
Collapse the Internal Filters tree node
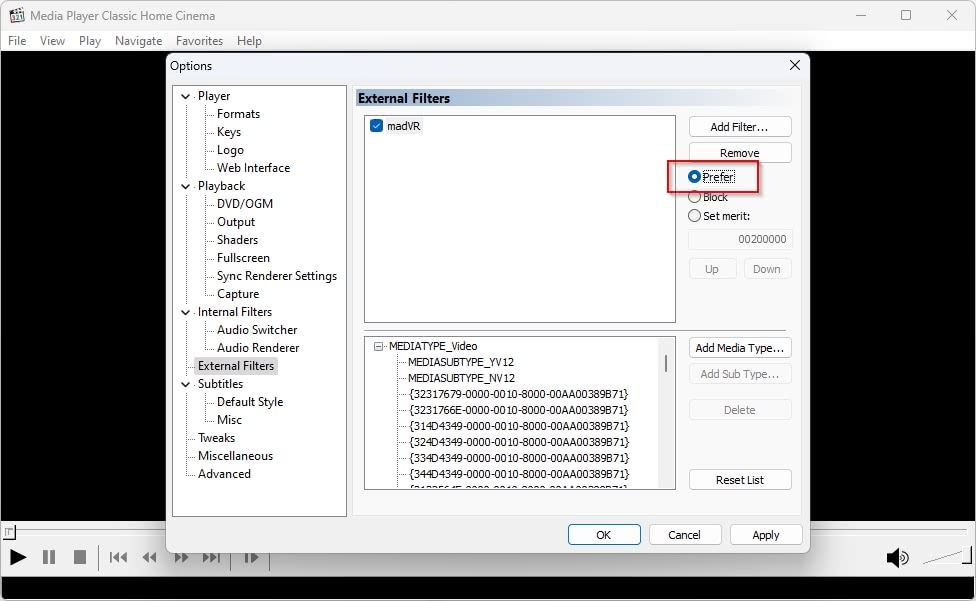(185, 312)
